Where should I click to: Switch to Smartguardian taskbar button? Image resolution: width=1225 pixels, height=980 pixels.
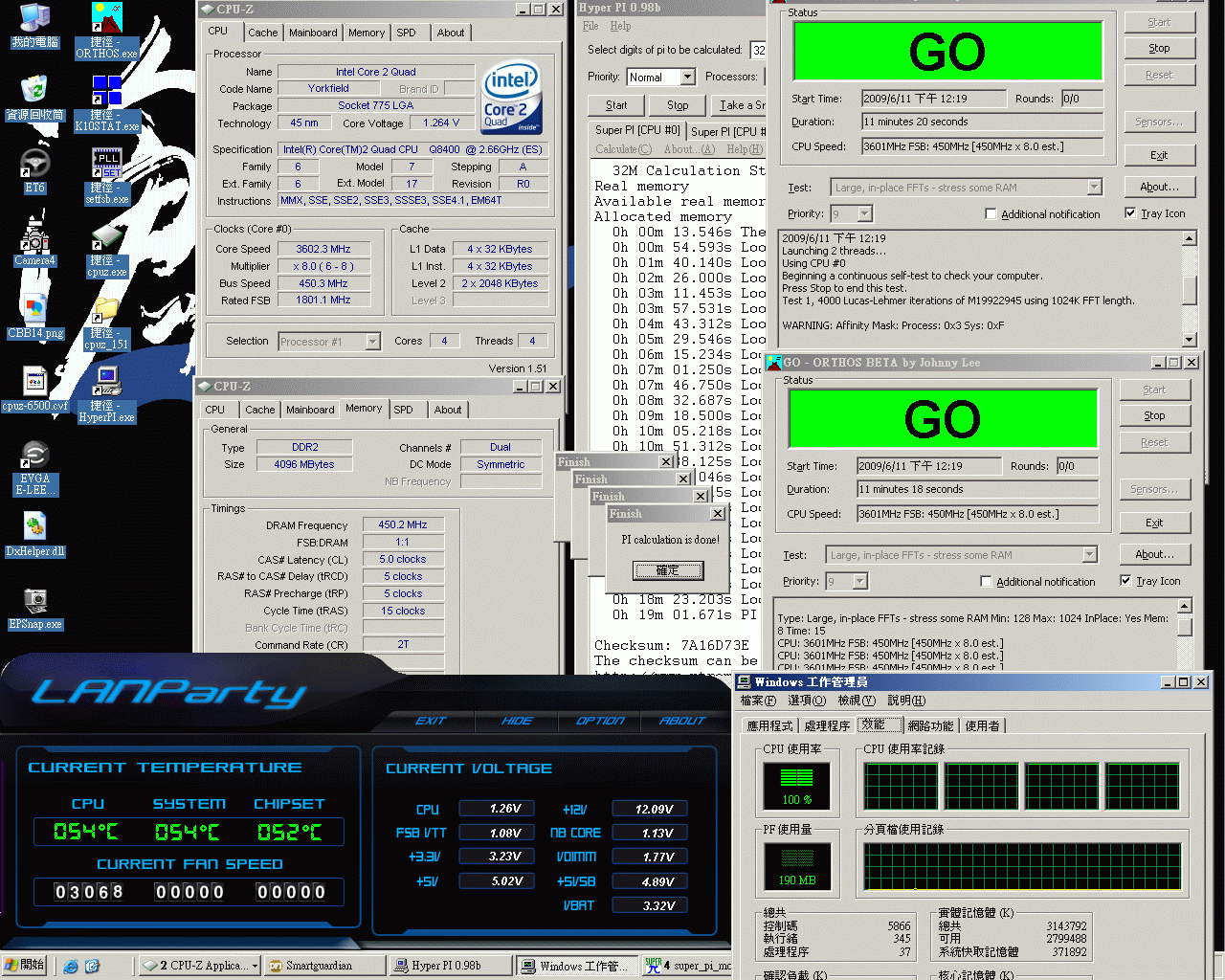pyautogui.click(x=325, y=966)
